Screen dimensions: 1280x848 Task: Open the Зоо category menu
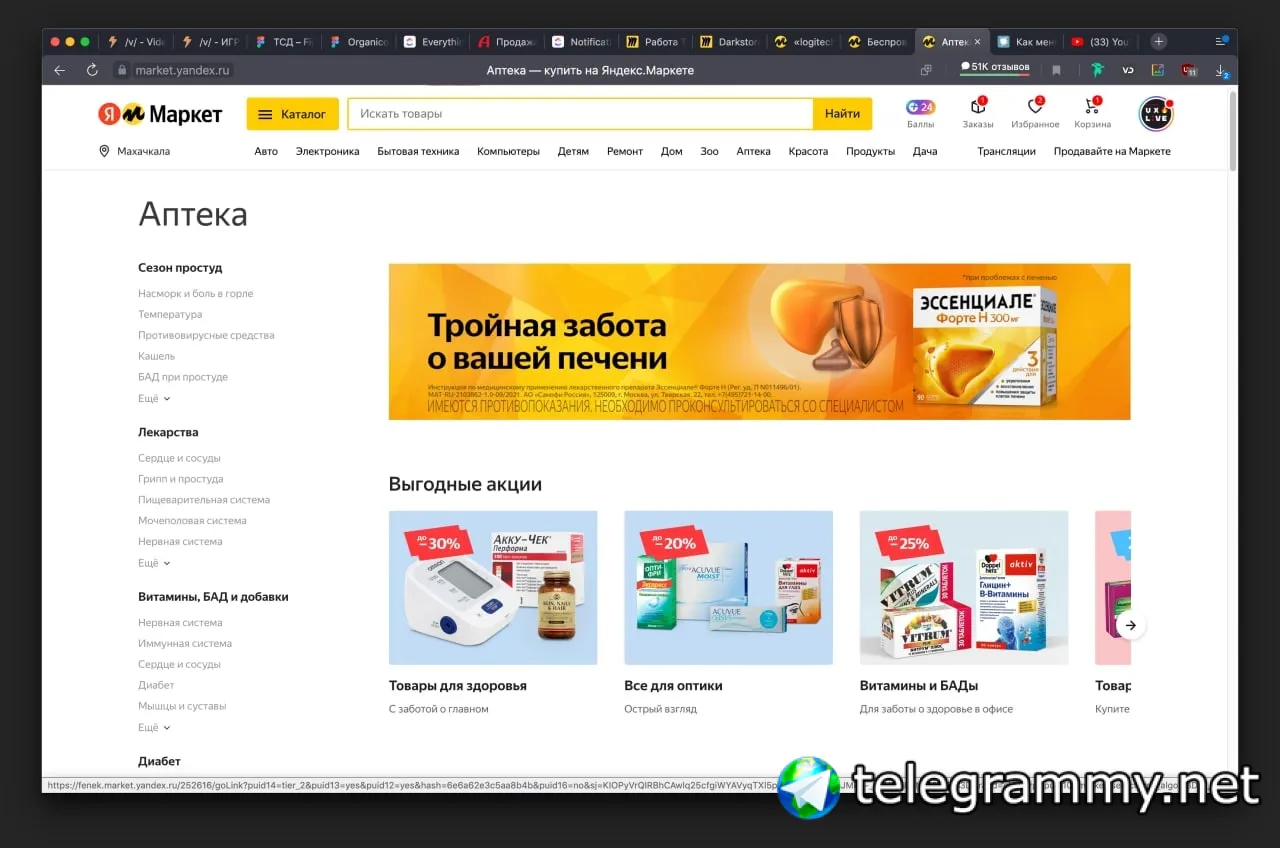(x=709, y=151)
